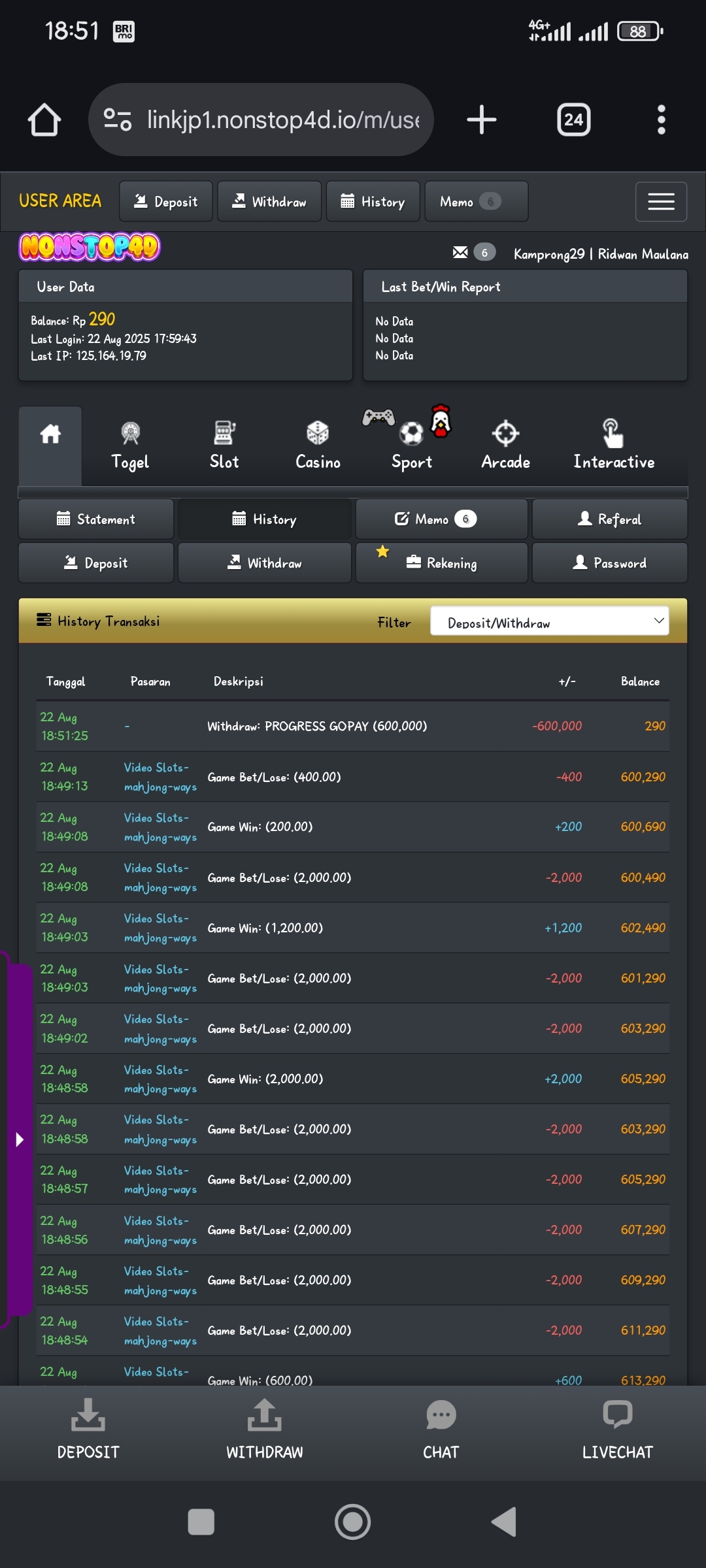The height and width of the screenshot is (1568, 706).
Task: Click the NONSTOP4D logo
Action: pyautogui.click(x=90, y=247)
